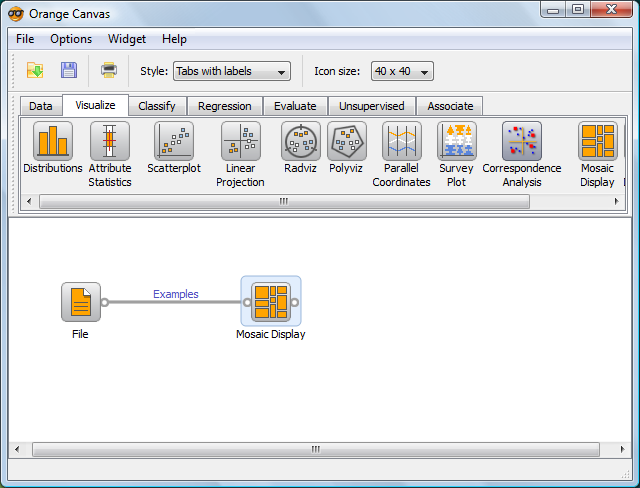This screenshot has height=488, width=640.
Task: Switch to the Unsupervised tab
Action: coord(371,106)
